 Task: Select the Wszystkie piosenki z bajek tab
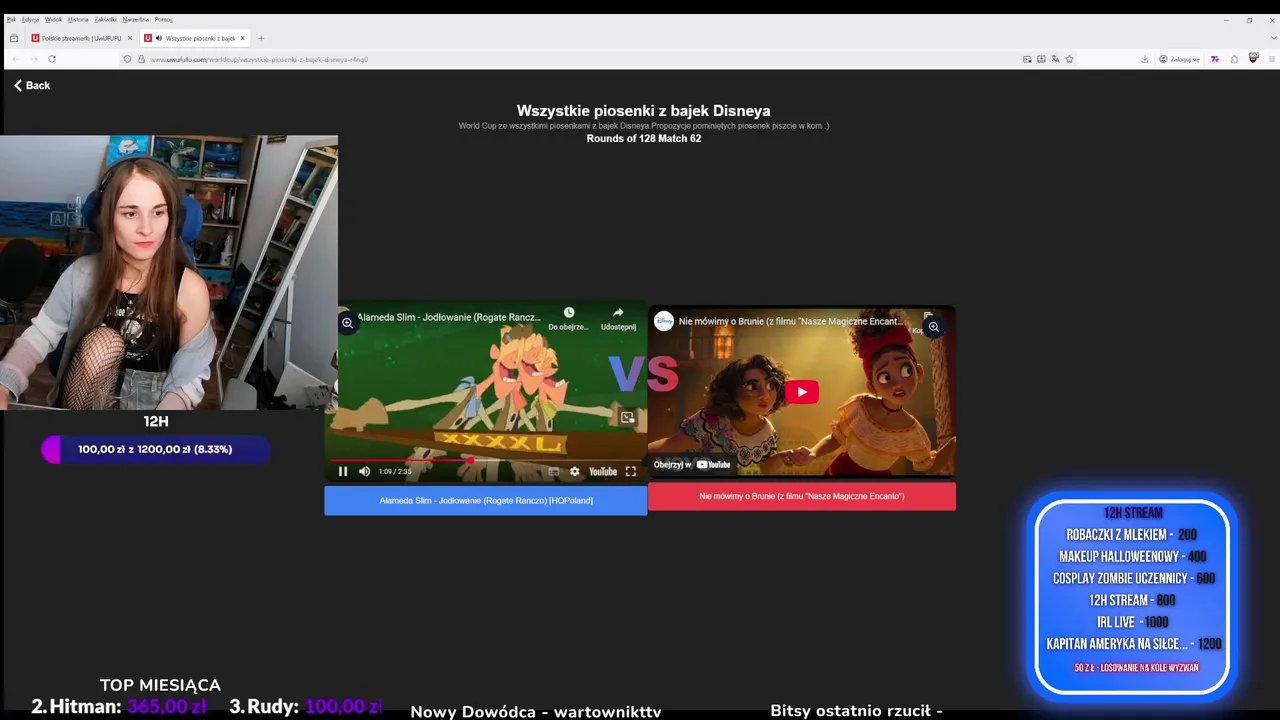coord(195,38)
